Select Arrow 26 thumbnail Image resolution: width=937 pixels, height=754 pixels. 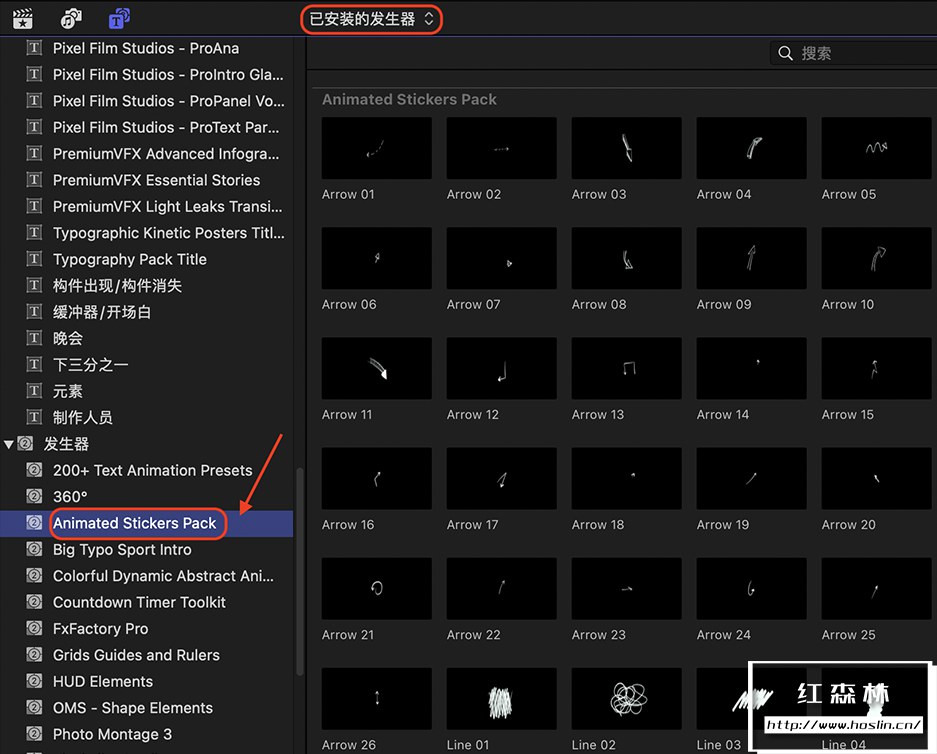[x=376, y=698]
